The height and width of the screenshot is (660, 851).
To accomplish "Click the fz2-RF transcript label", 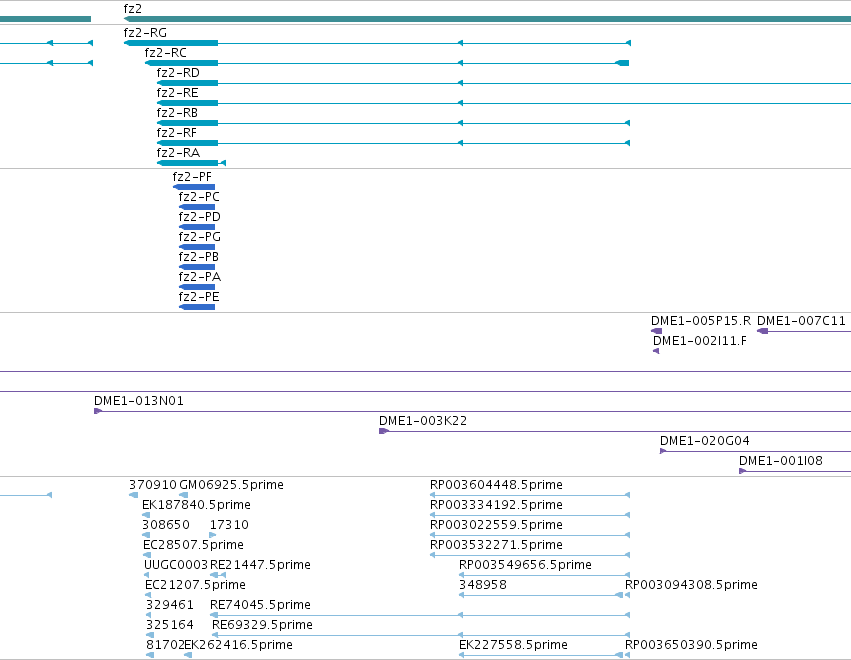I will [177, 133].
